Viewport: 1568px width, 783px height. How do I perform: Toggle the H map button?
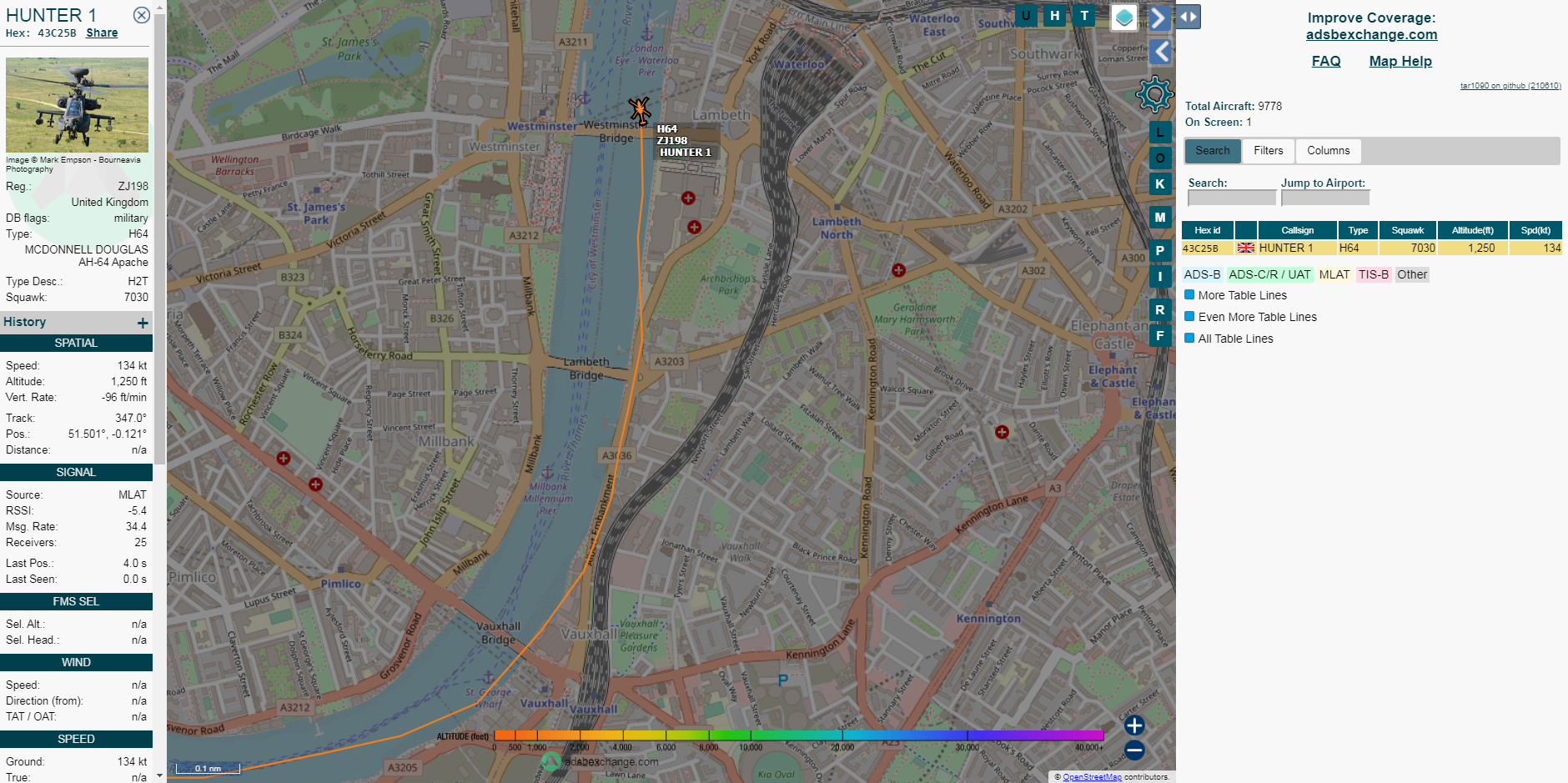1055,15
